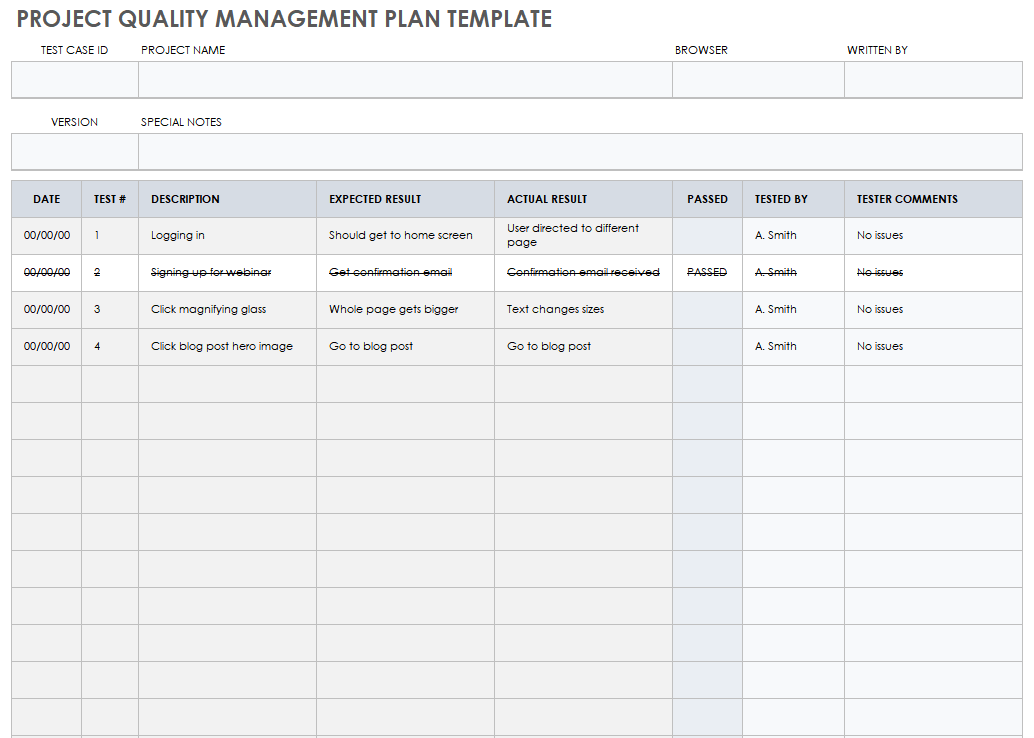Click the Version input field
1034x738 pixels.
coord(75,152)
